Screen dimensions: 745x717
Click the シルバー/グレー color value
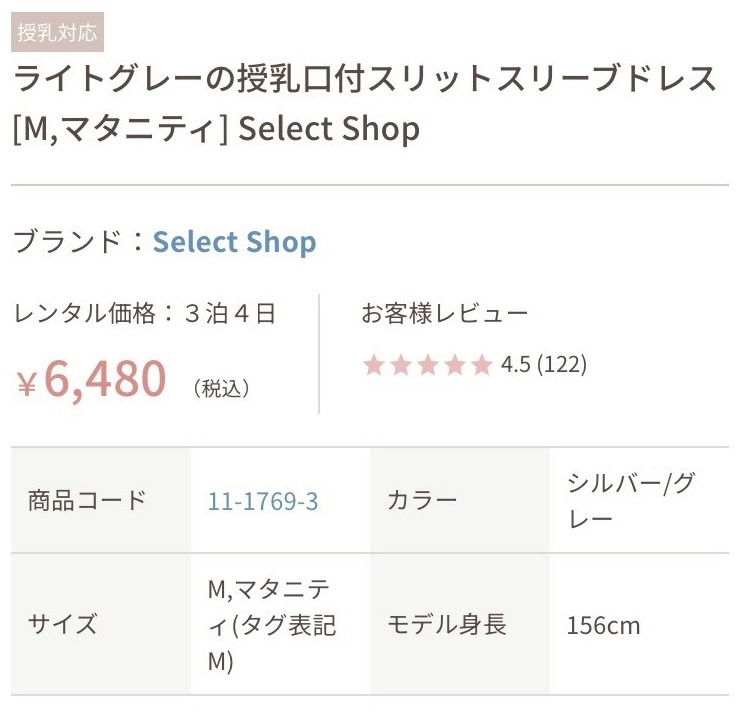click(x=631, y=501)
